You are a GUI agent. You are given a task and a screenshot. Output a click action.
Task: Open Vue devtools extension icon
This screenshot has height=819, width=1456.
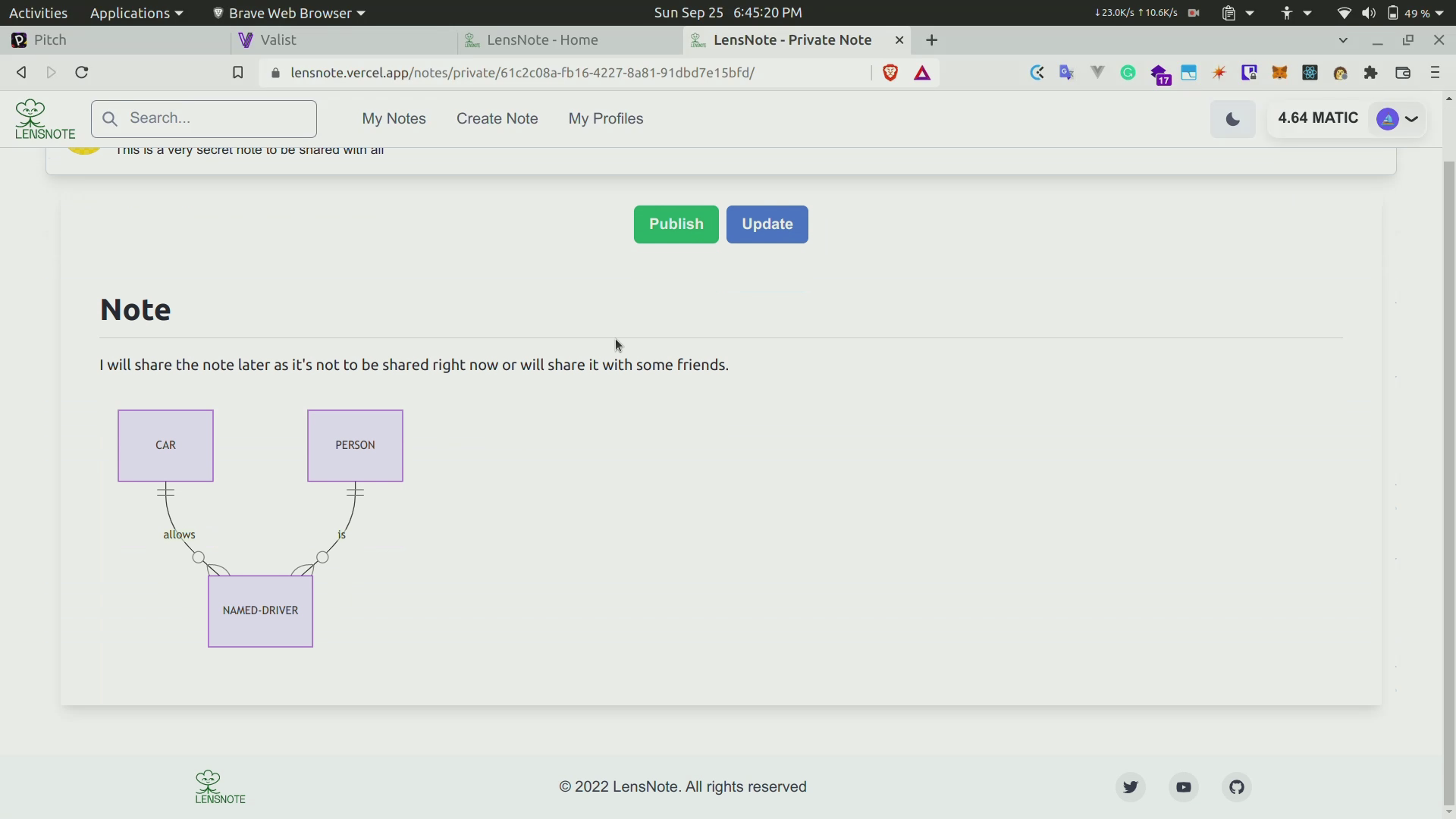[1097, 73]
